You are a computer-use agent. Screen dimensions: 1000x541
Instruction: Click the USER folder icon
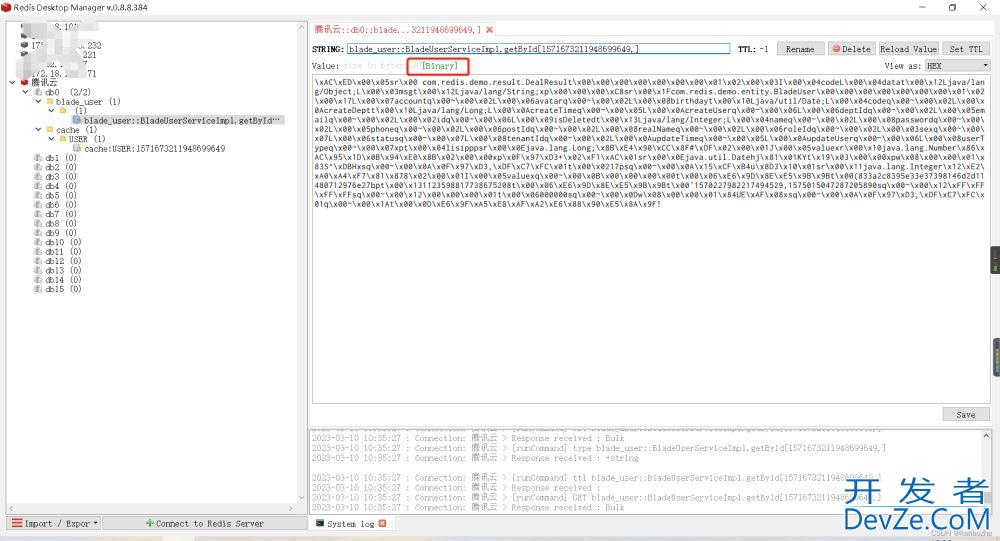(62, 138)
